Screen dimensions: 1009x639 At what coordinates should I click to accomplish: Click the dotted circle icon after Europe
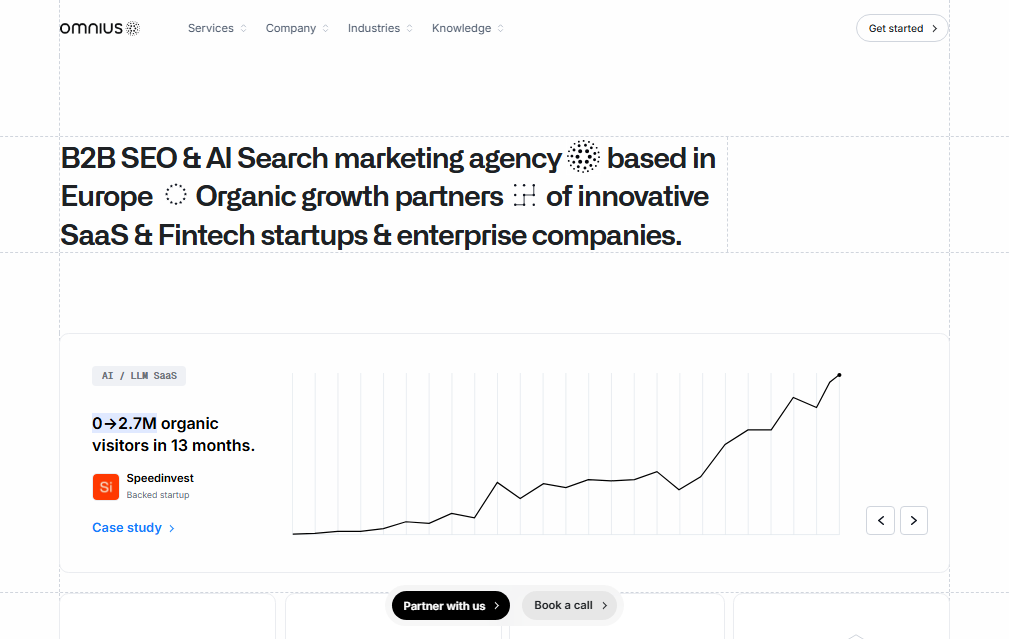(x=175, y=196)
